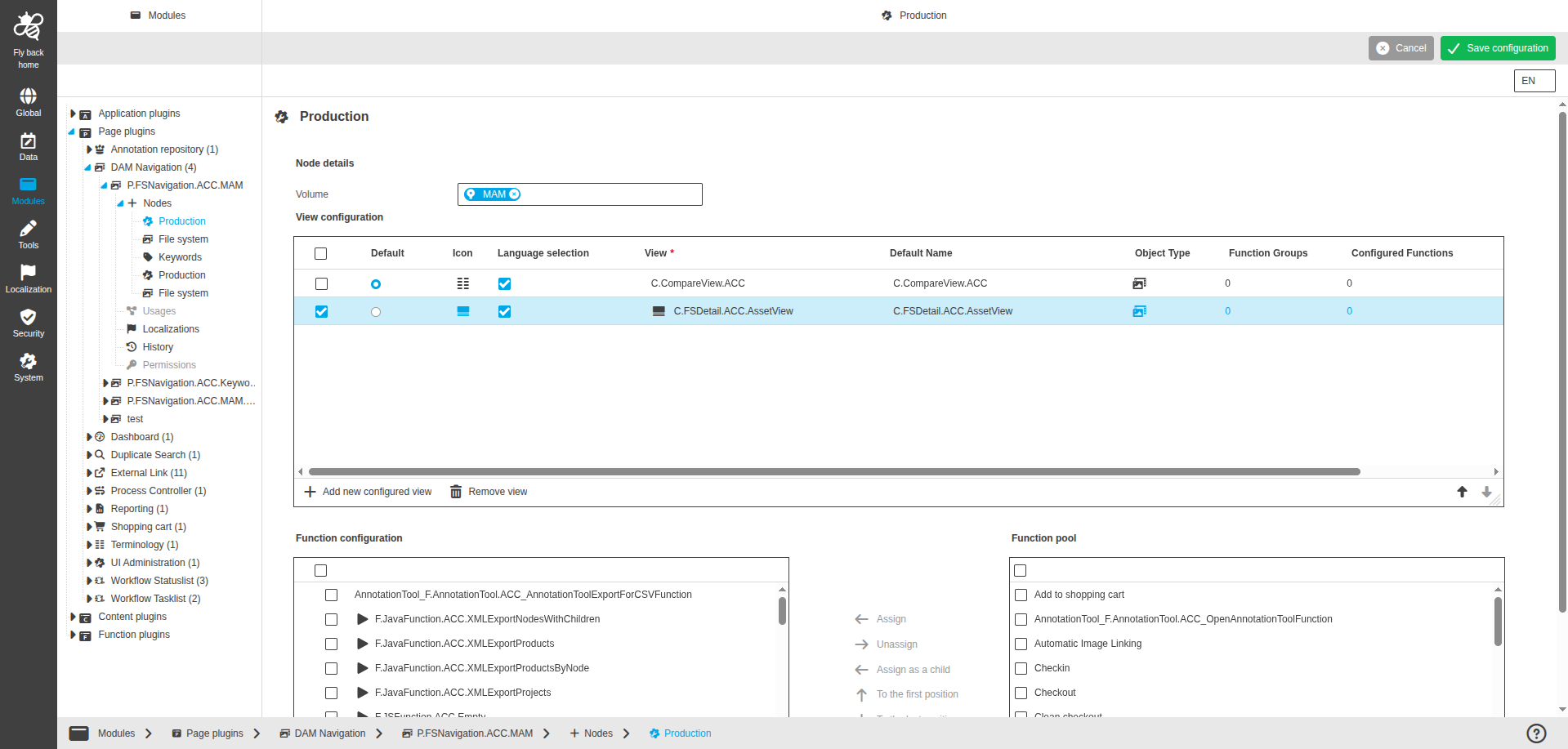Click the Remove view trash icon

(x=456, y=491)
